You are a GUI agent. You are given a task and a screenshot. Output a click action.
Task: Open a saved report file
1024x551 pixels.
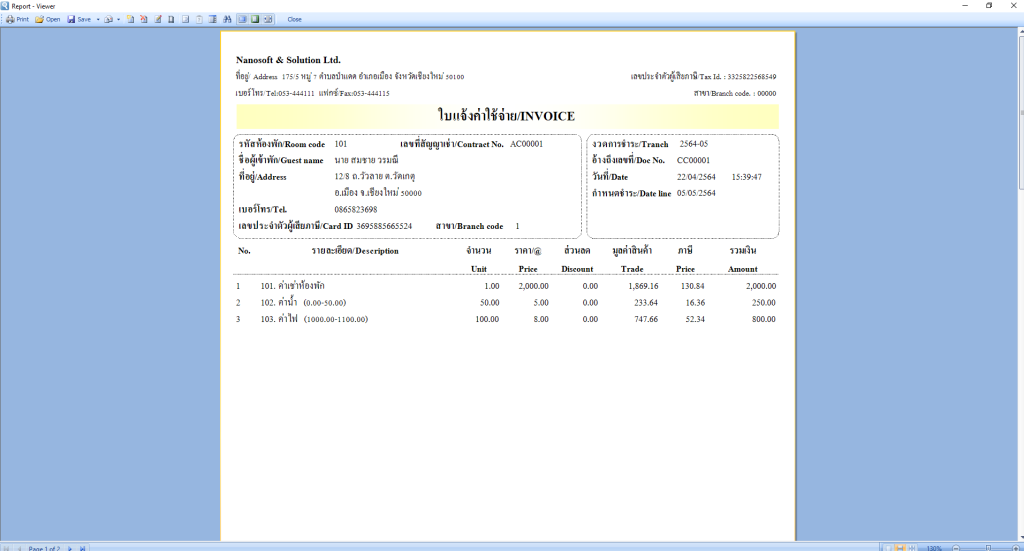point(48,20)
